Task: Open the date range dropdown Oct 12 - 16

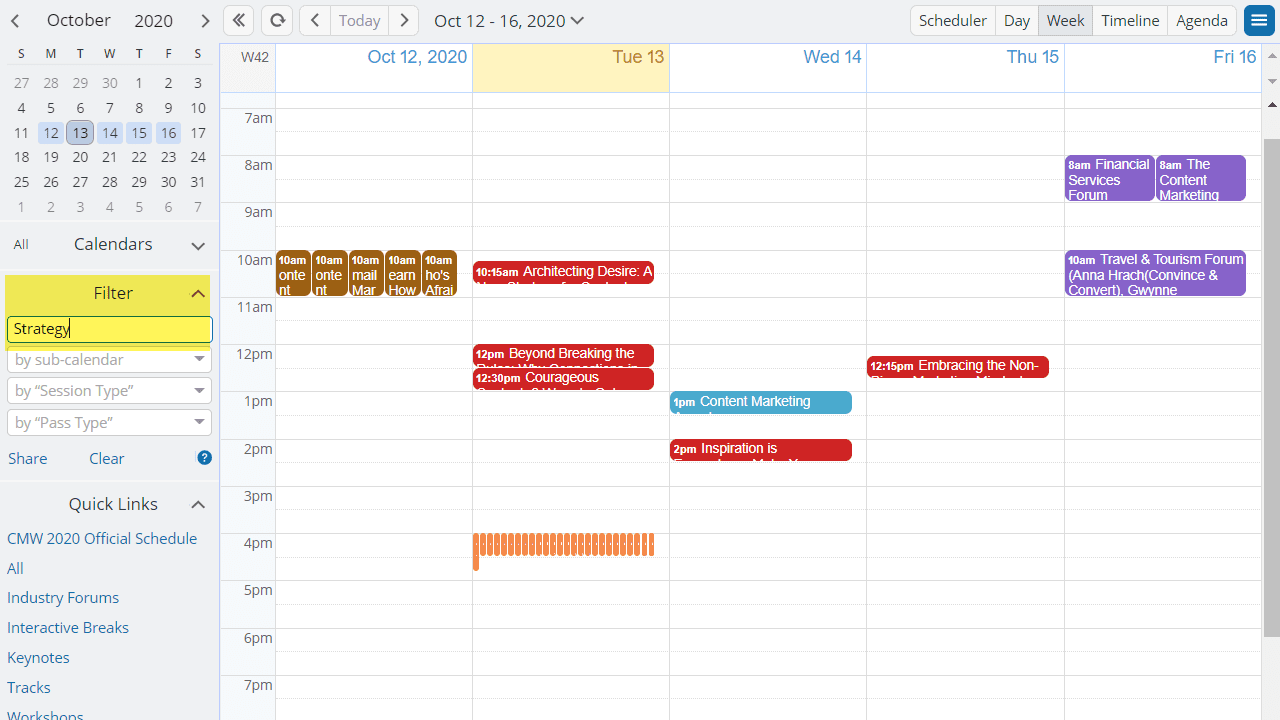Action: point(509,20)
